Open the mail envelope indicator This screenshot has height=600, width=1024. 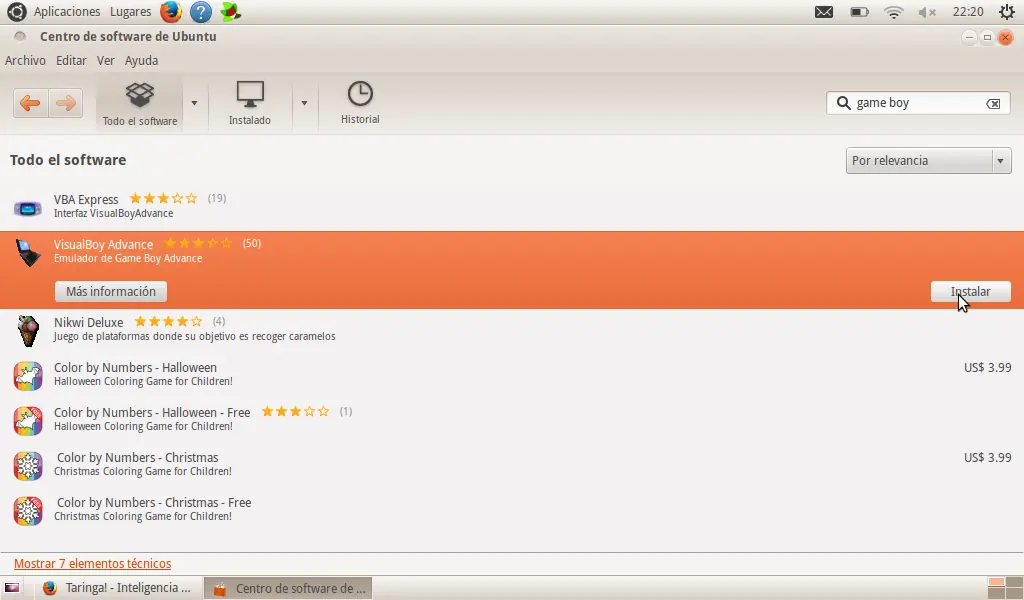click(824, 12)
